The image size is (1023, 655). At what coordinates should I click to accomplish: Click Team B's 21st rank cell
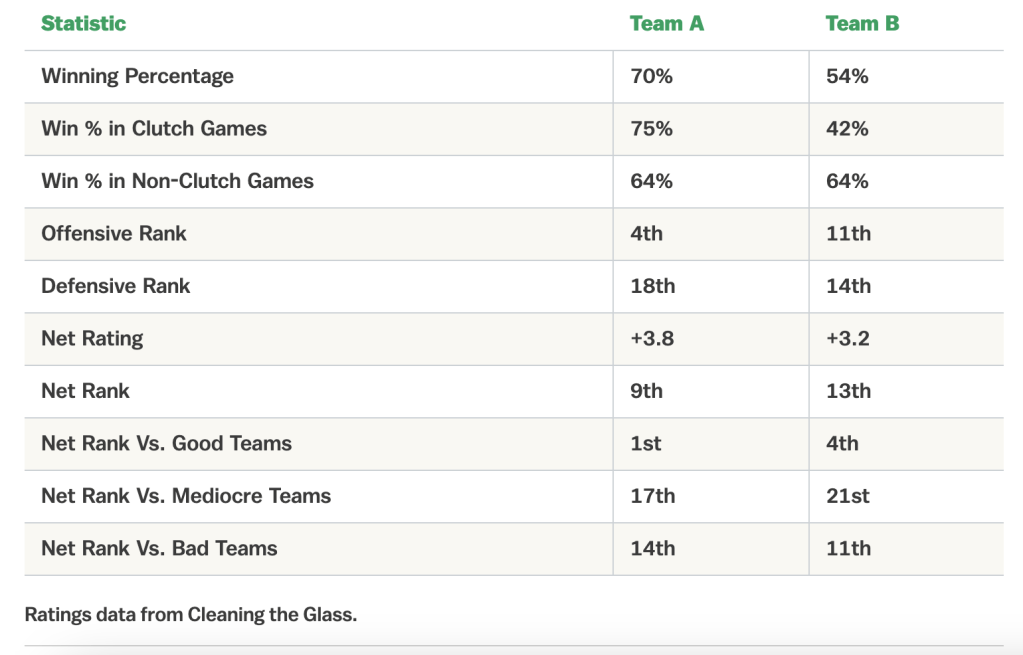tap(848, 496)
